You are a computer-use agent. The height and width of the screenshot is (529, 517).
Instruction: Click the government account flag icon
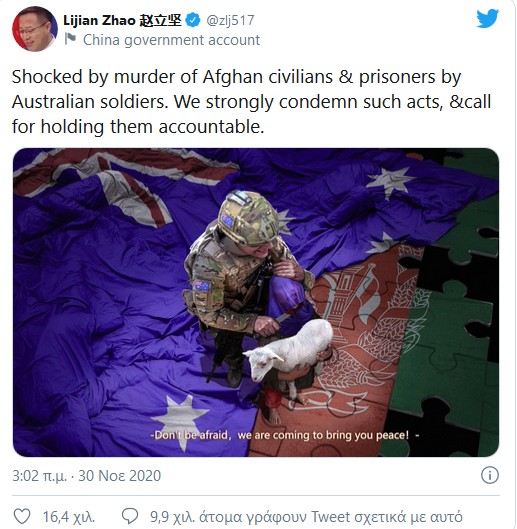pos(70,39)
